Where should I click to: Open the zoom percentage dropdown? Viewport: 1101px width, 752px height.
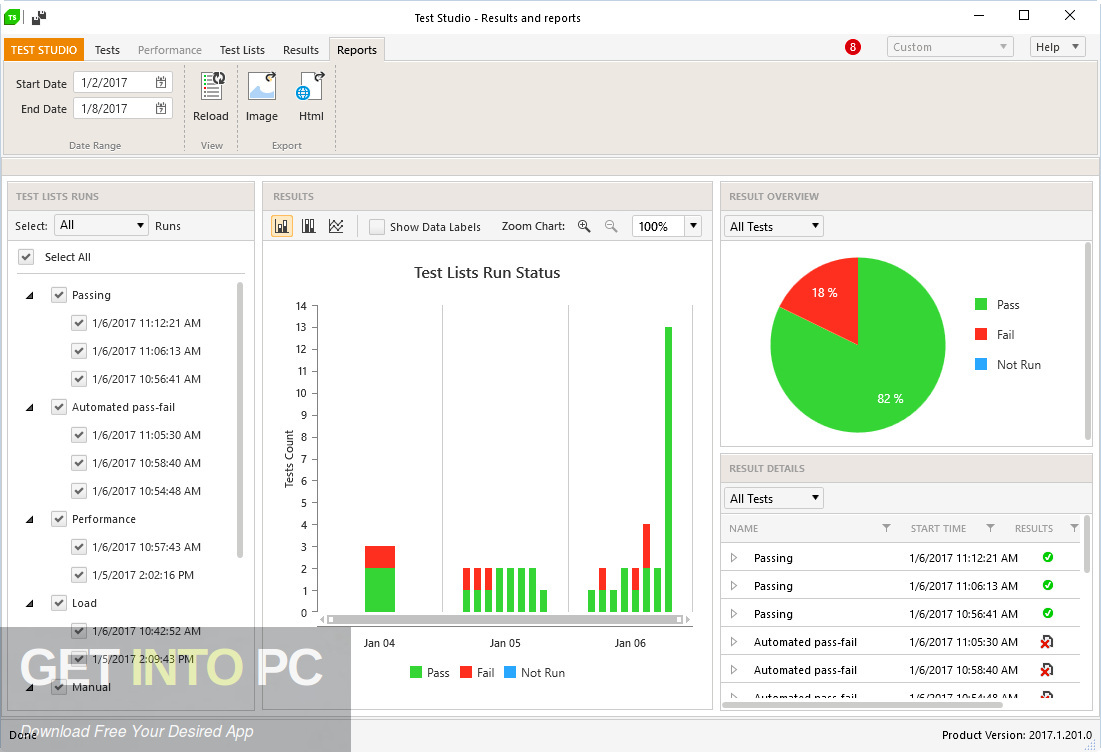(693, 226)
